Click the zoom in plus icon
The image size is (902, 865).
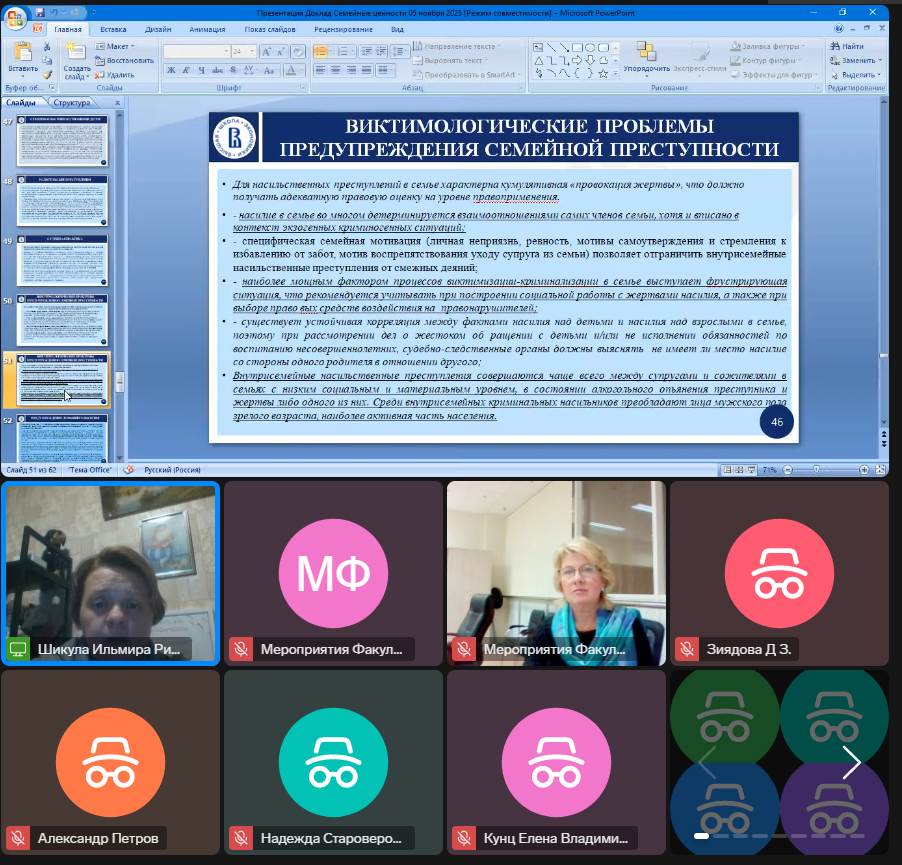tap(864, 469)
